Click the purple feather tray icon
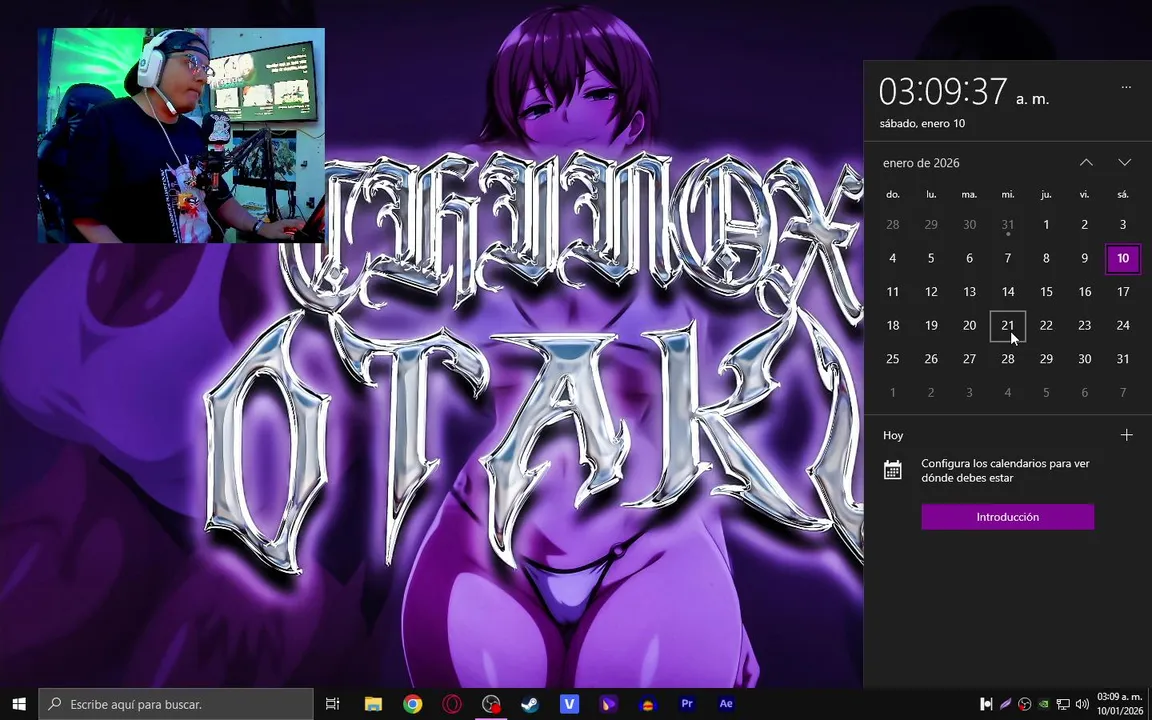The height and width of the screenshot is (720, 1152). 1006,704
